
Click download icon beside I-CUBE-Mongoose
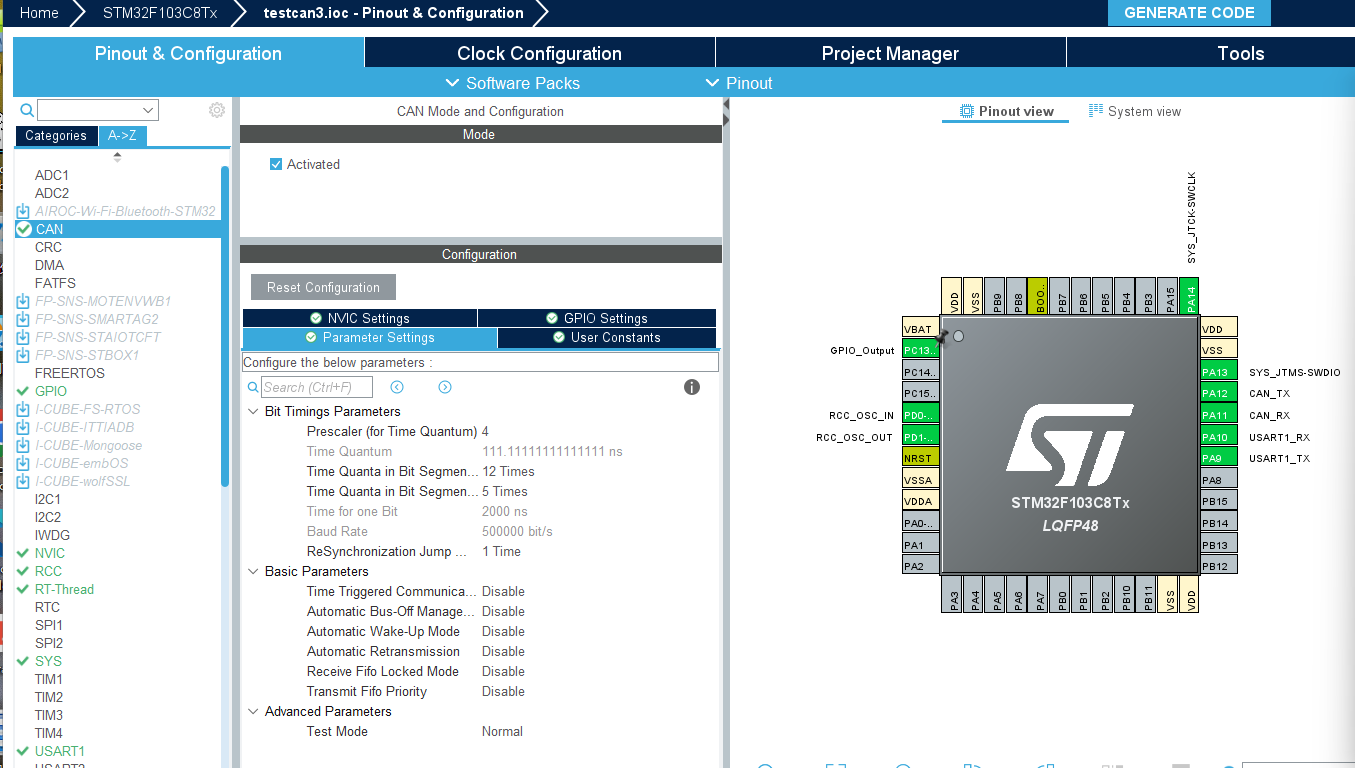[24, 445]
